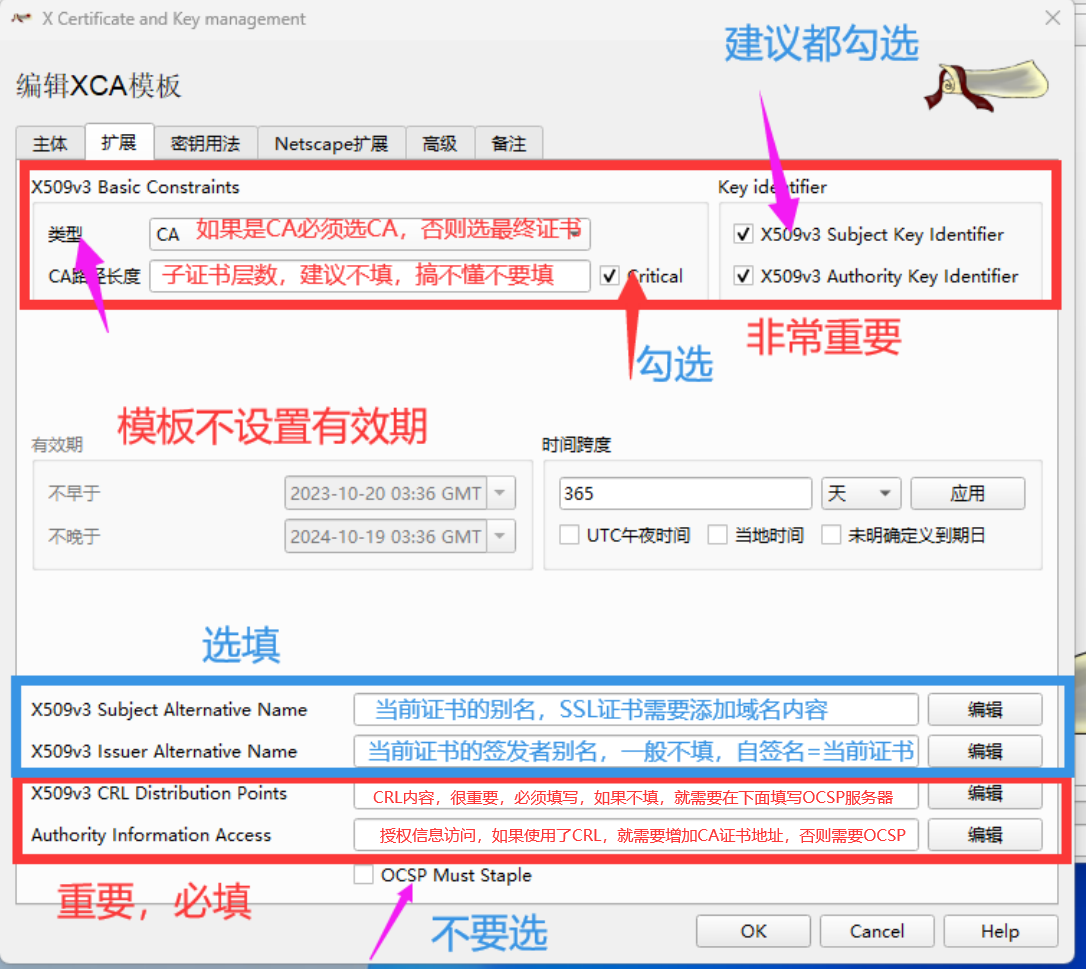Click the 应用 button
Screen dimensions: 1086x969
(x=967, y=493)
